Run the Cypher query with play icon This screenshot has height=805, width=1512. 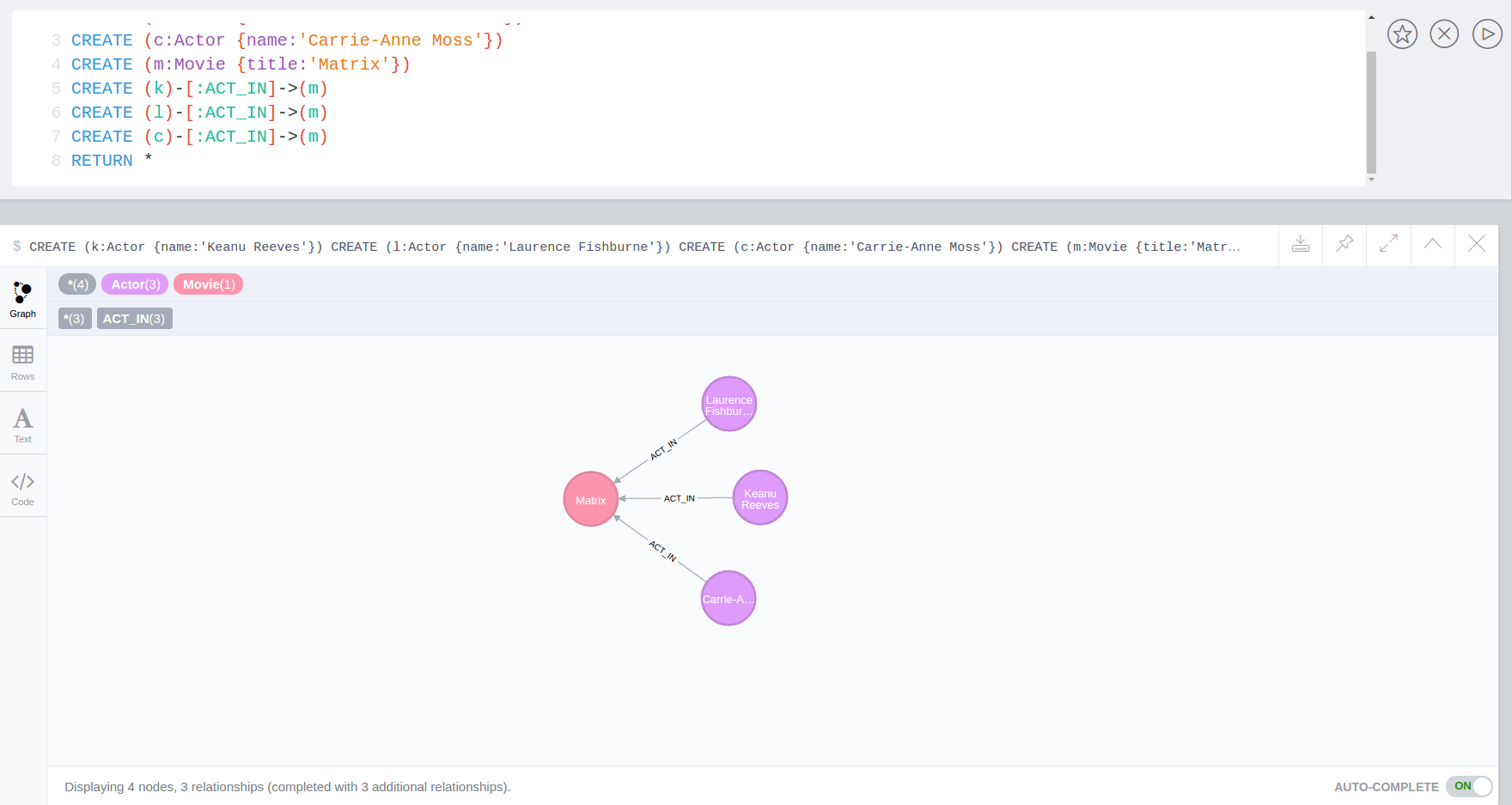coord(1487,34)
